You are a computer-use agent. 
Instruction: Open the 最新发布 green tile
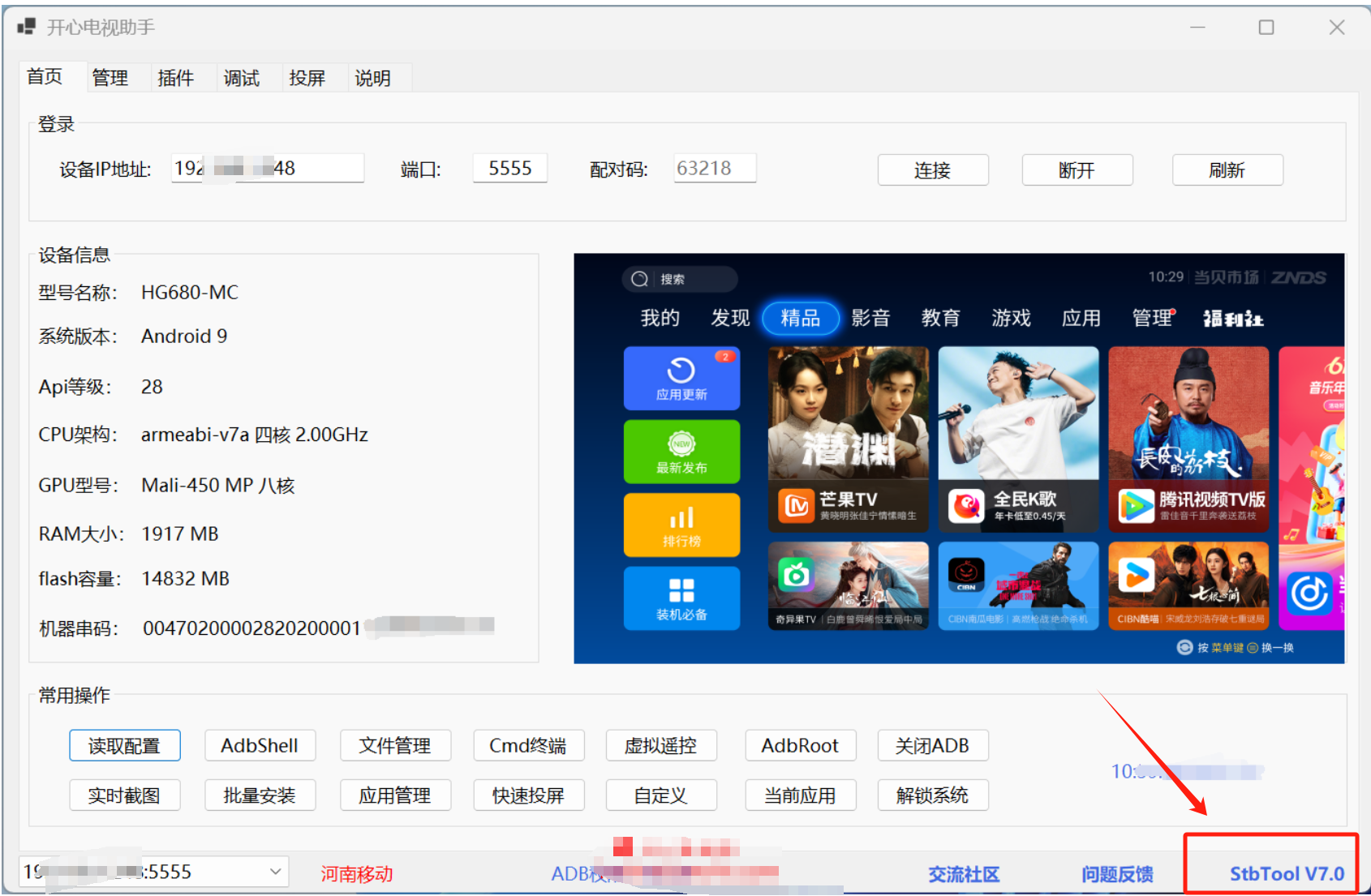(x=681, y=452)
